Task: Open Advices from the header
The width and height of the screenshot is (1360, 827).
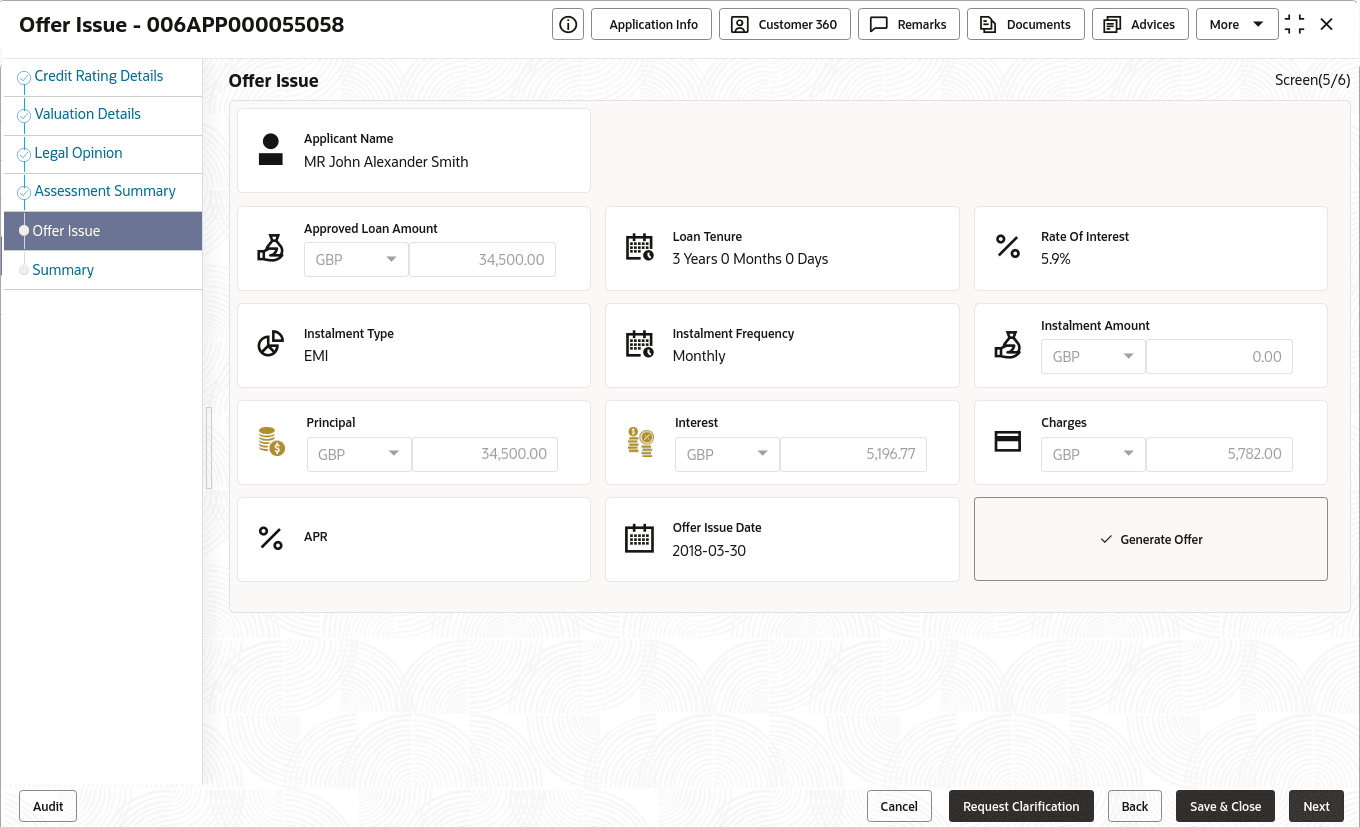Action: point(1140,24)
